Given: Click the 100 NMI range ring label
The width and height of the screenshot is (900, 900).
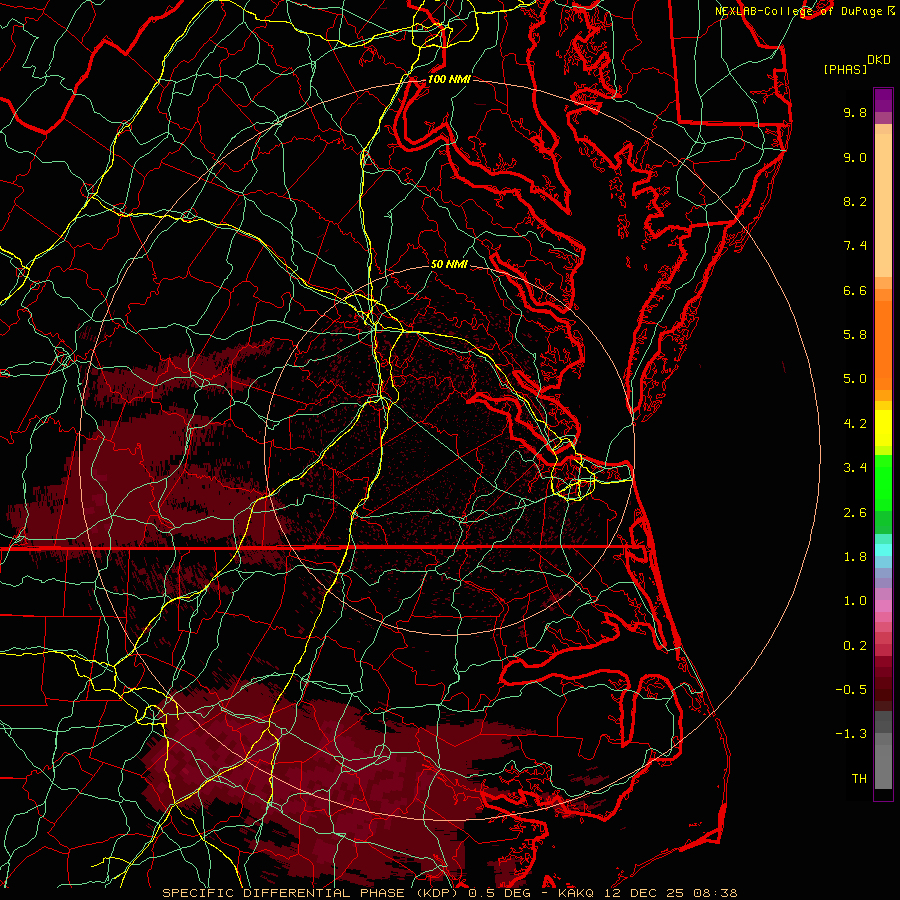Looking at the screenshot, I should (449, 79).
